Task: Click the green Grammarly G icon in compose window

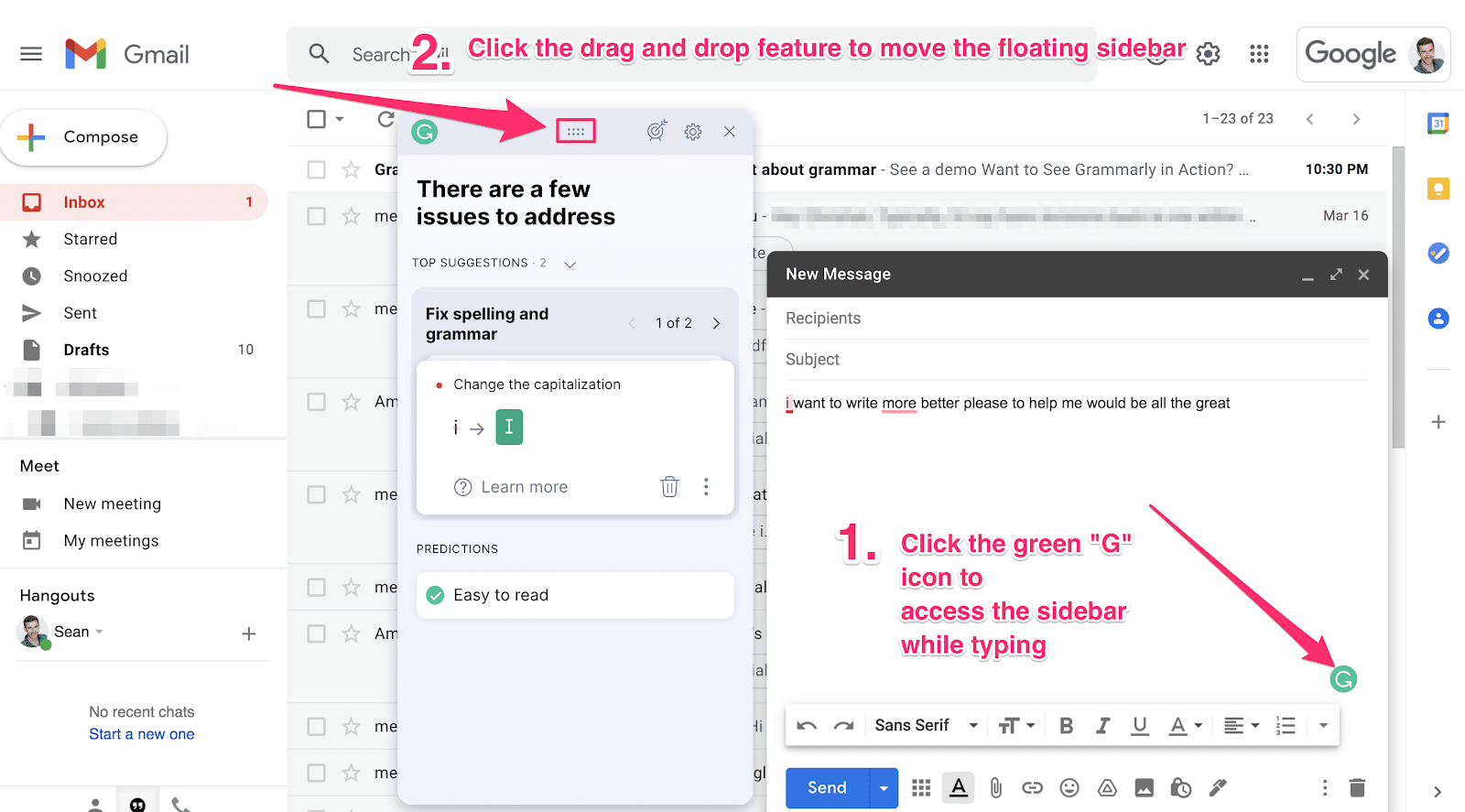Action: (x=1343, y=679)
